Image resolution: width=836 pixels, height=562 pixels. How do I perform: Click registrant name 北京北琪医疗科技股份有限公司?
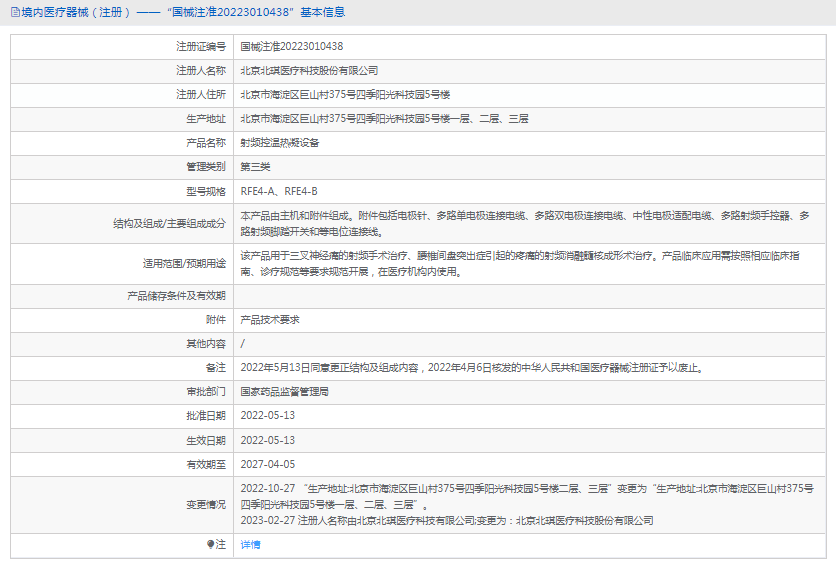pos(309,70)
